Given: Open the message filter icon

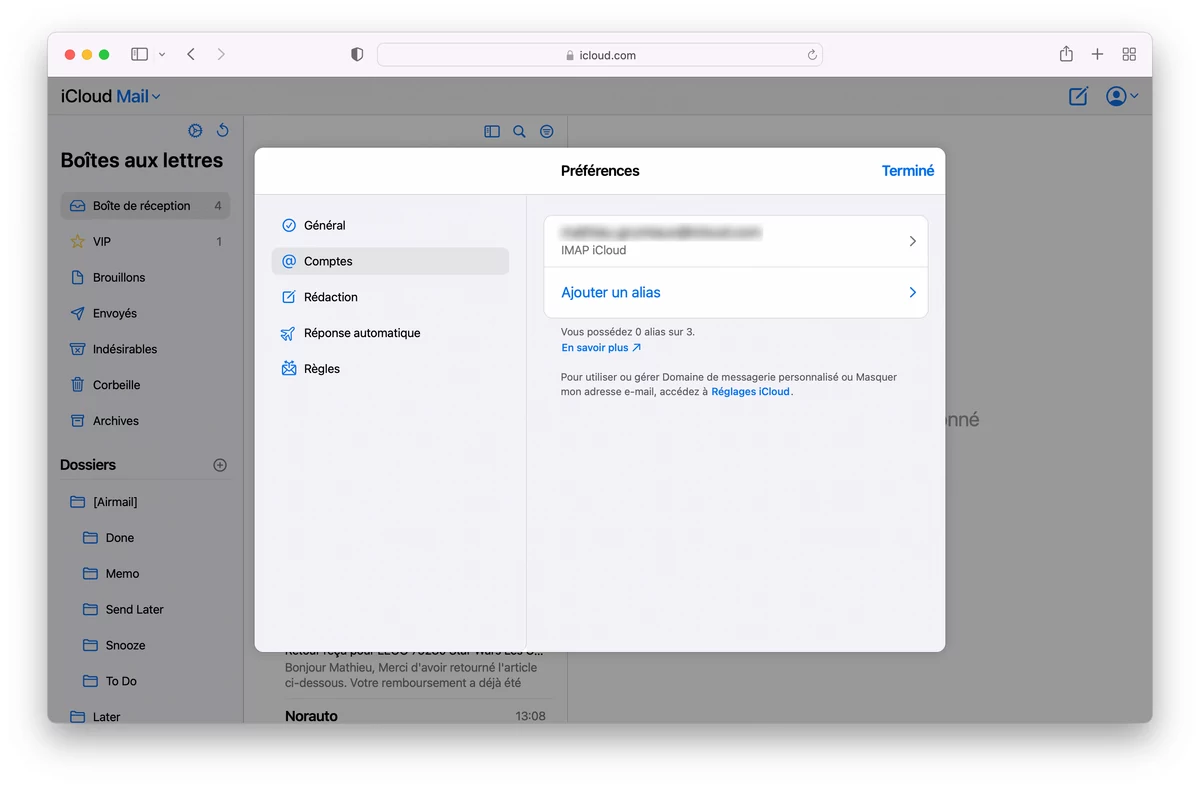Looking at the screenshot, I should click(547, 131).
